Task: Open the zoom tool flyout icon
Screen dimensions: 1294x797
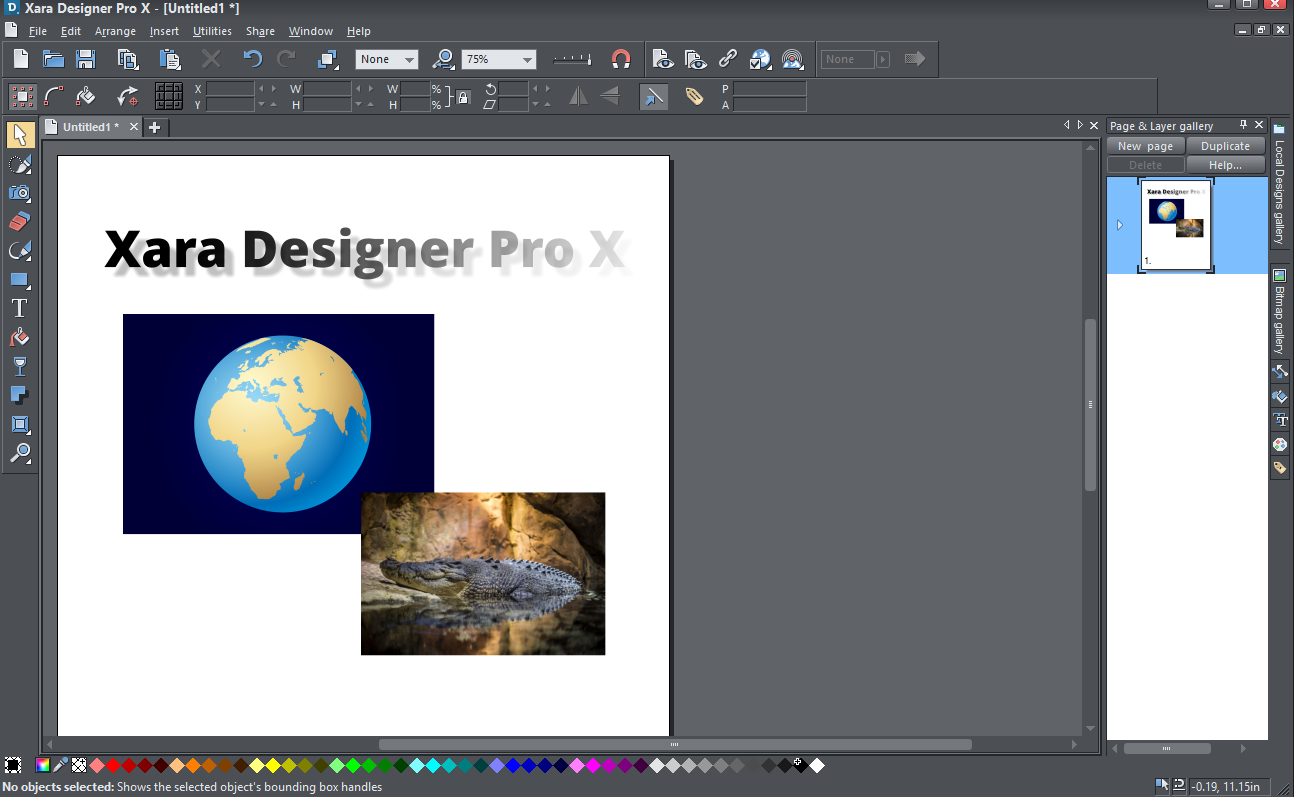Action: tap(445, 59)
